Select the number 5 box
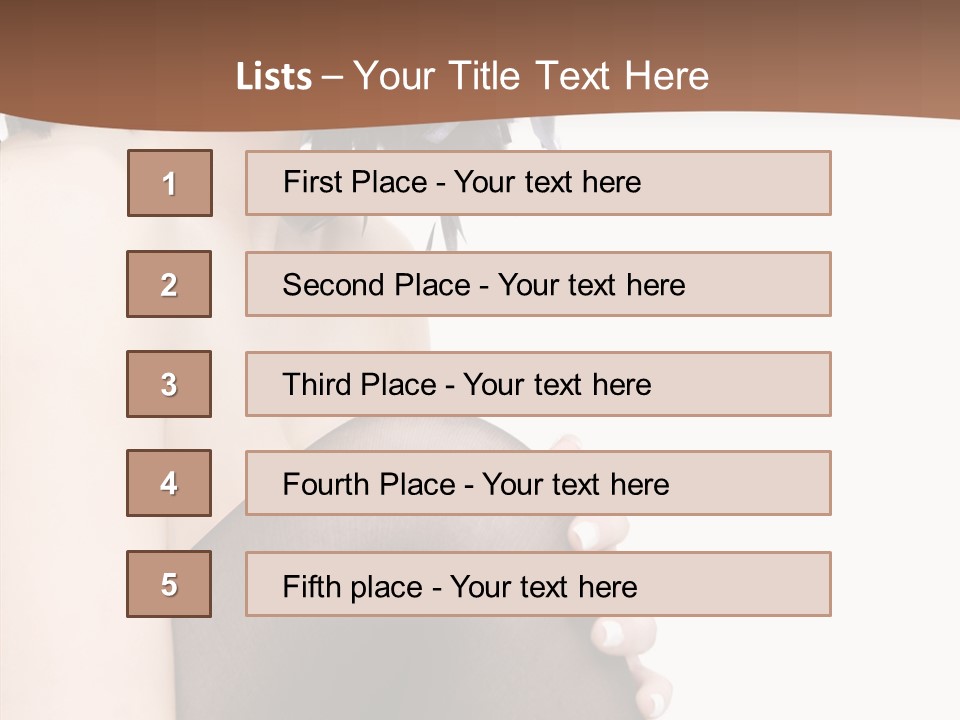Image resolution: width=960 pixels, height=720 pixels. click(169, 584)
